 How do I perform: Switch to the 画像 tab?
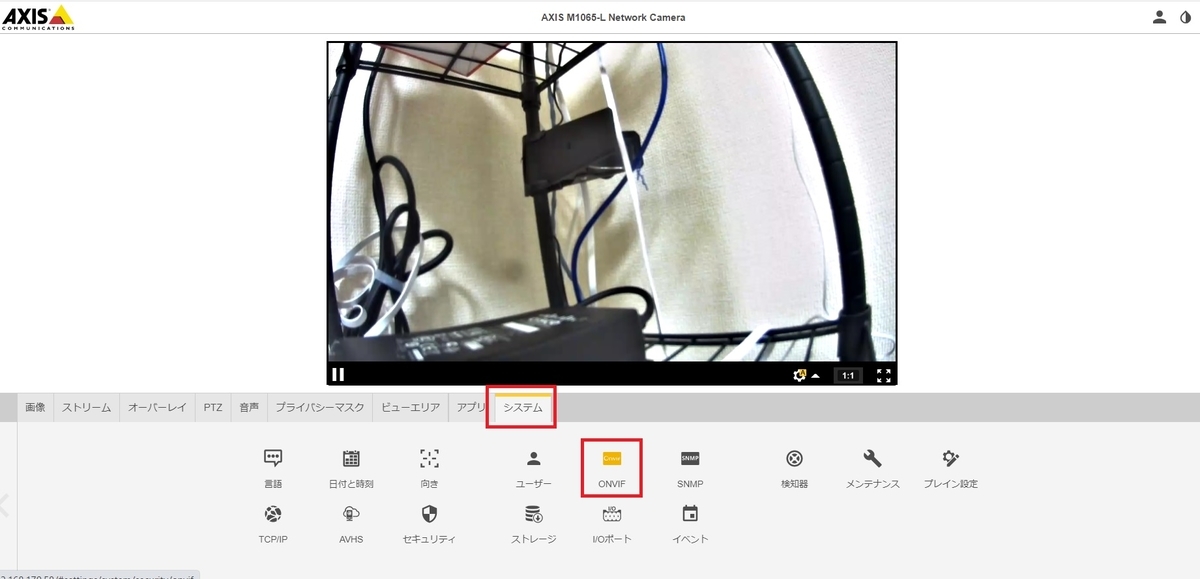click(35, 408)
